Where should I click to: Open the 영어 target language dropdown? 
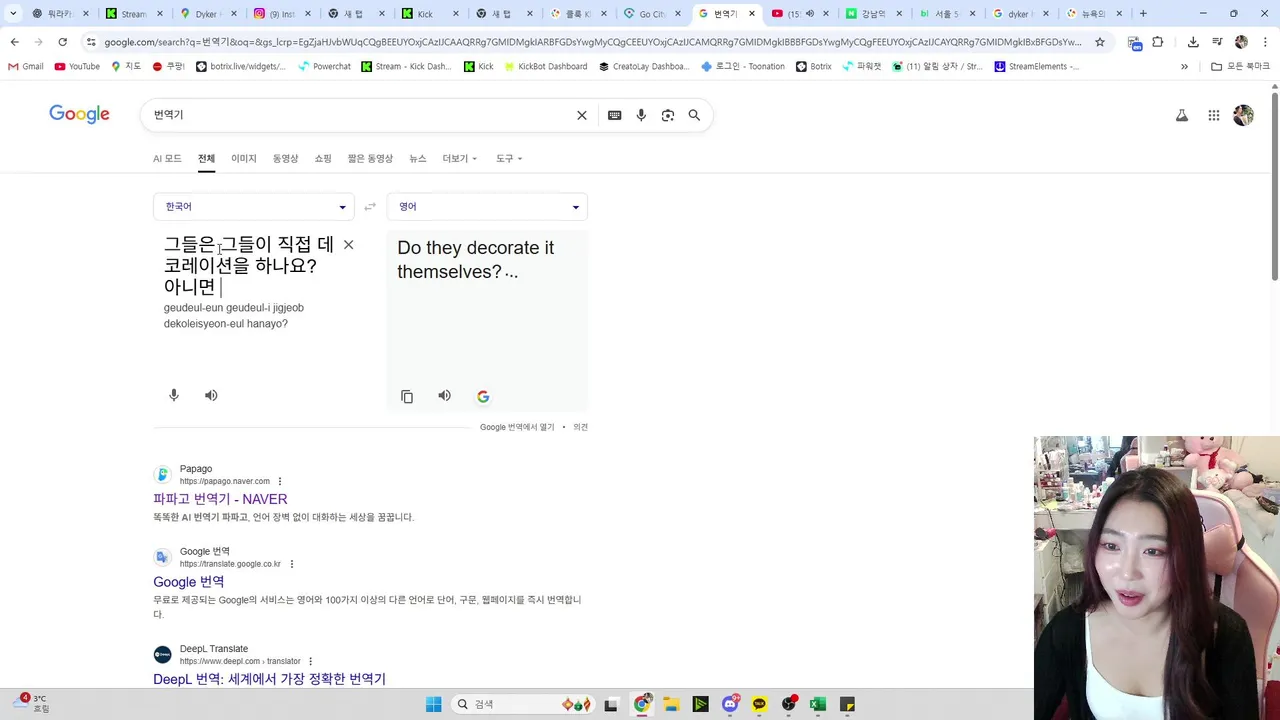(487, 207)
